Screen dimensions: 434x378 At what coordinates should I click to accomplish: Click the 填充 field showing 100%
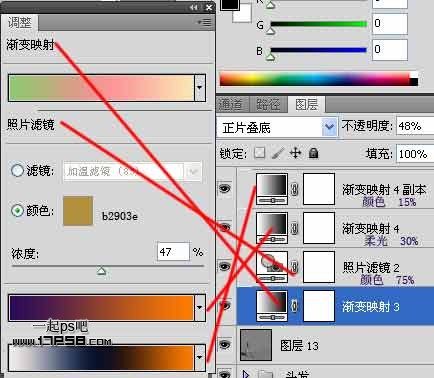(415, 154)
